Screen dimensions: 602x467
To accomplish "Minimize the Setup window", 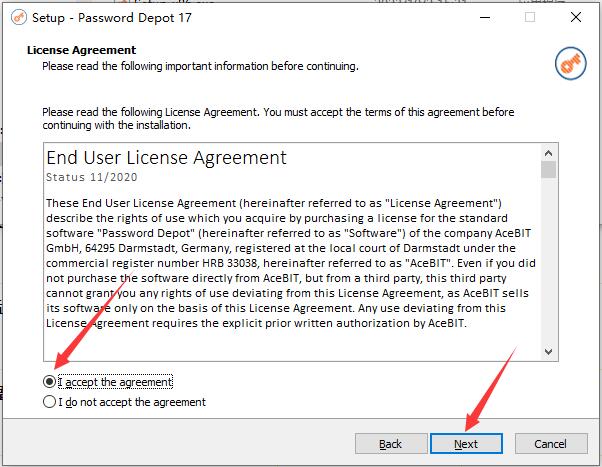I will click(485, 17).
